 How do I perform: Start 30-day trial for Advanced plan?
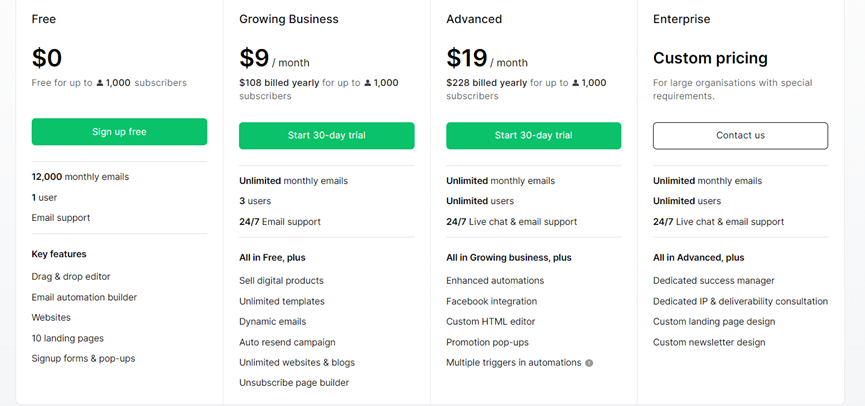click(533, 136)
